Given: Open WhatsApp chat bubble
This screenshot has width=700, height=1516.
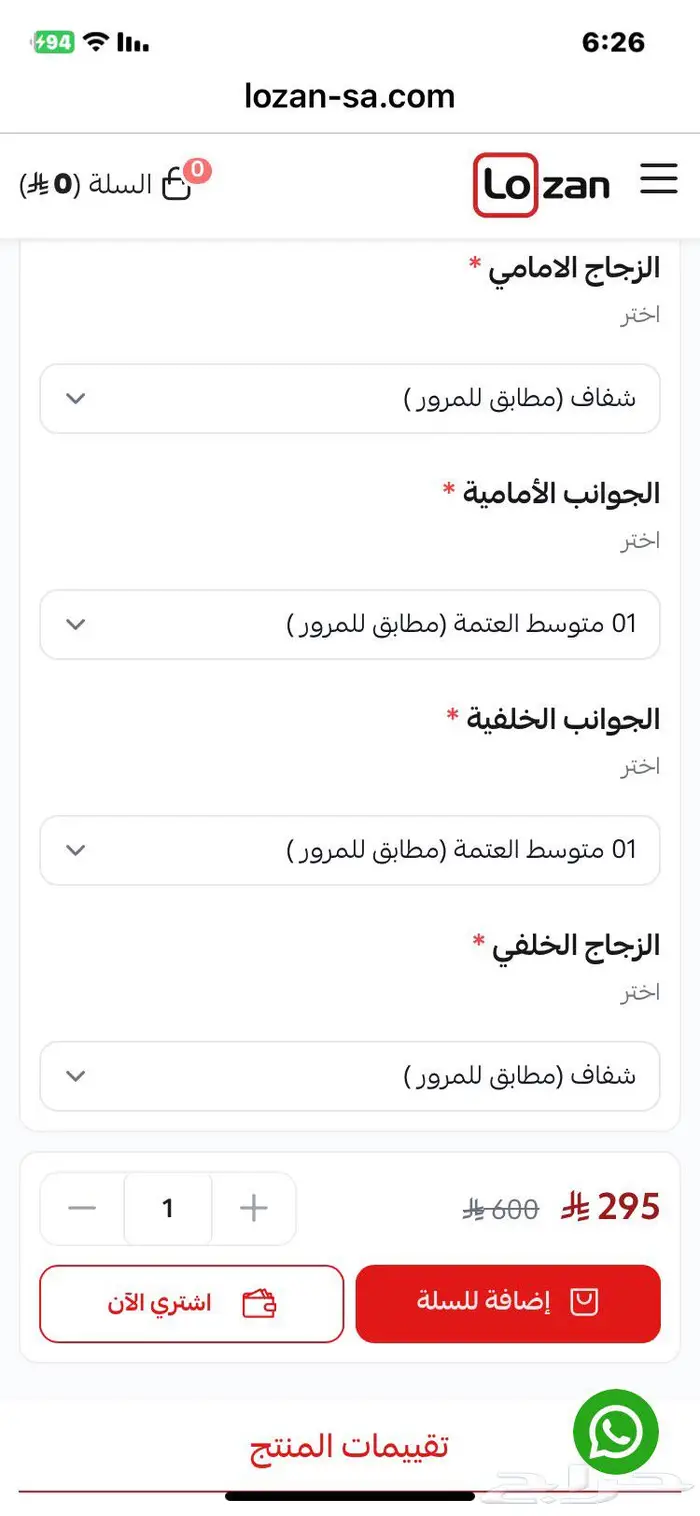Looking at the screenshot, I should [x=616, y=1431].
